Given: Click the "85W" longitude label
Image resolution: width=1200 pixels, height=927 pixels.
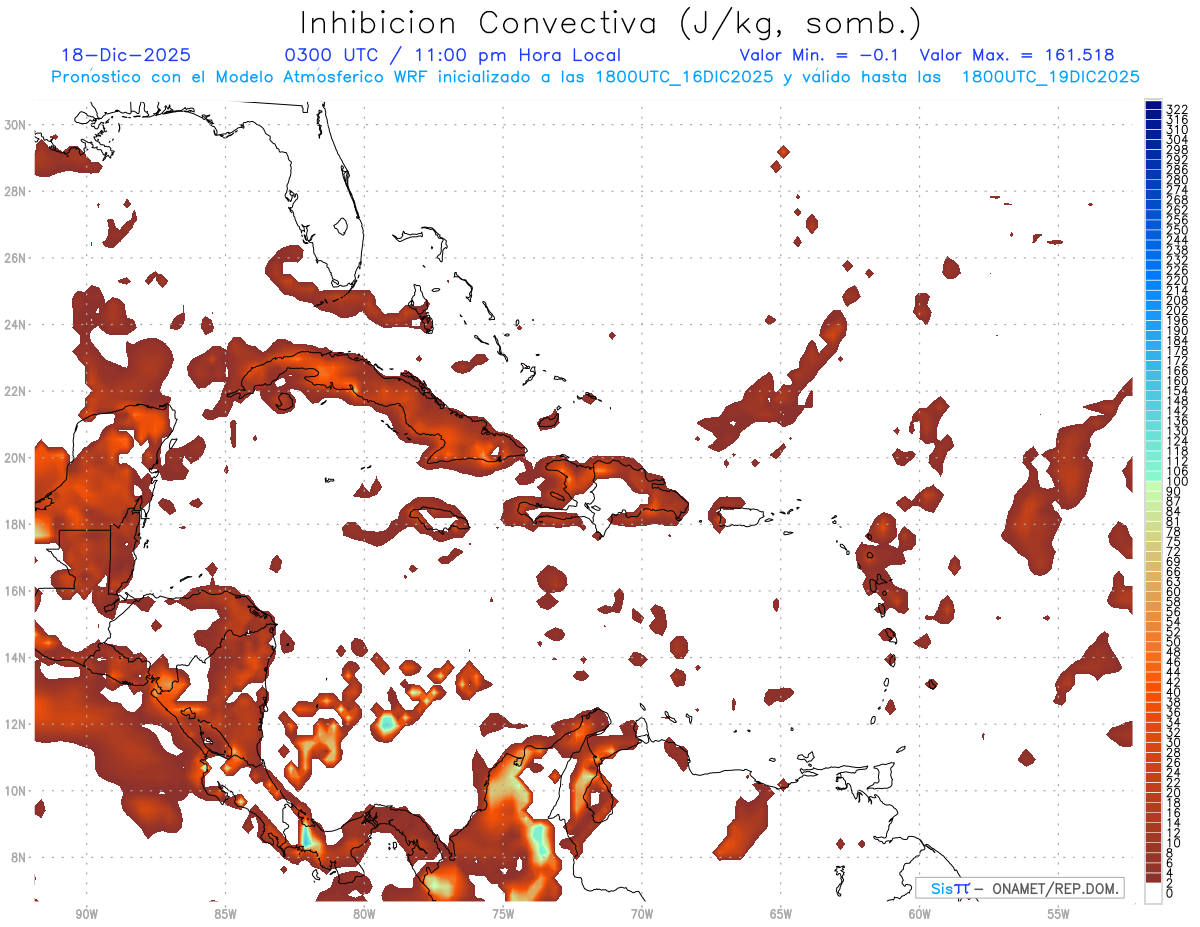Looking at the screenshot, I should (x=225, y=914).
